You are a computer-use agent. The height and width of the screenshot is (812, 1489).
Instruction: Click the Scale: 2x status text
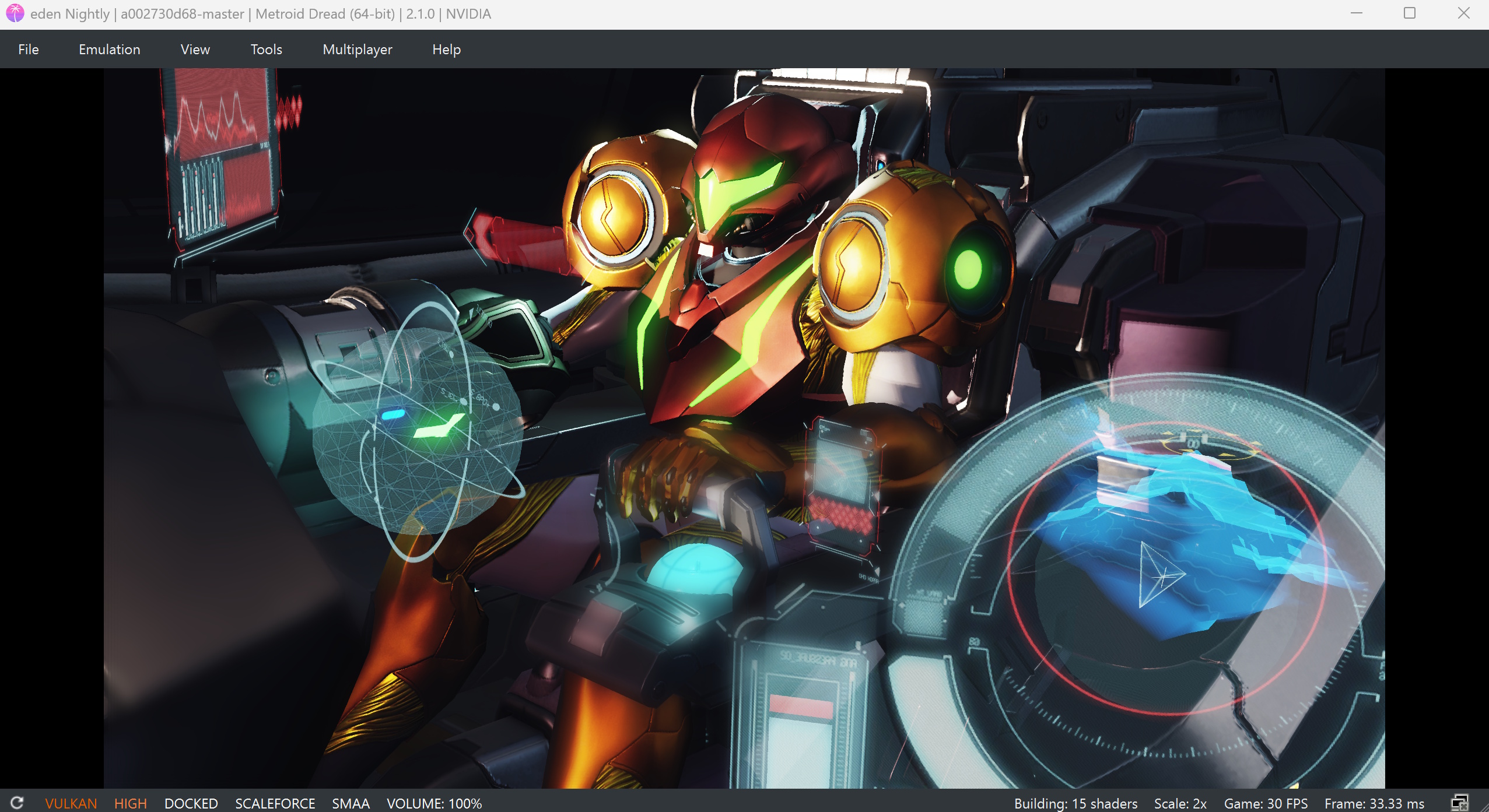point(1180,803)
